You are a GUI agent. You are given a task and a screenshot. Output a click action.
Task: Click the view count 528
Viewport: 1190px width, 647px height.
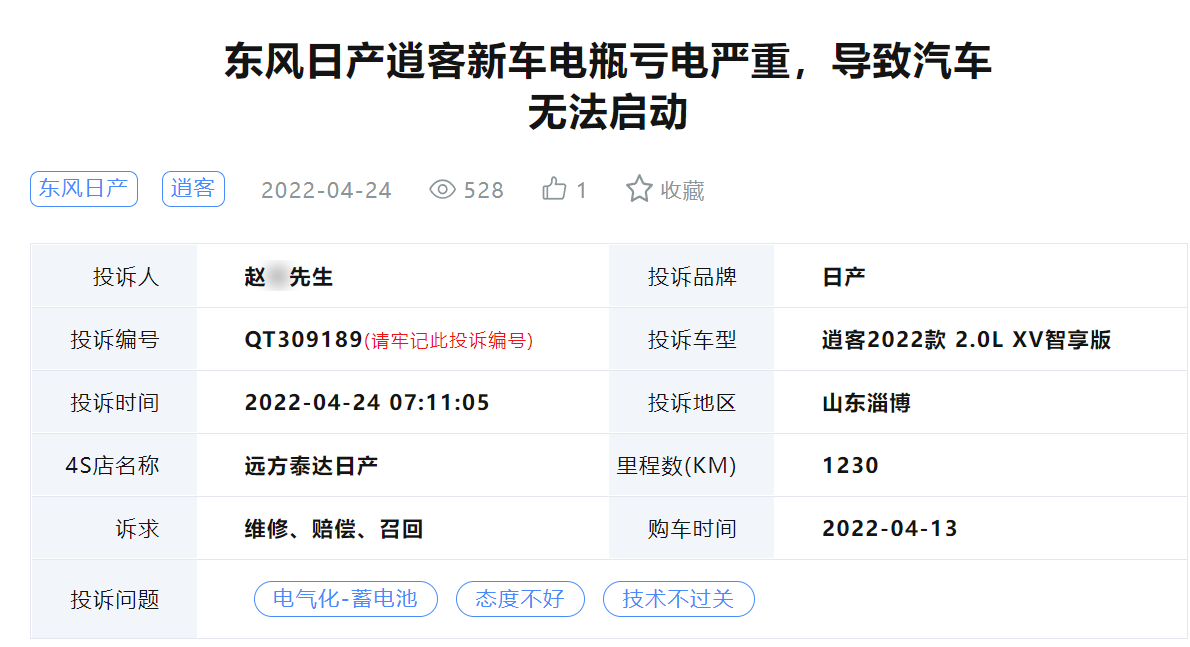[484, 190]
